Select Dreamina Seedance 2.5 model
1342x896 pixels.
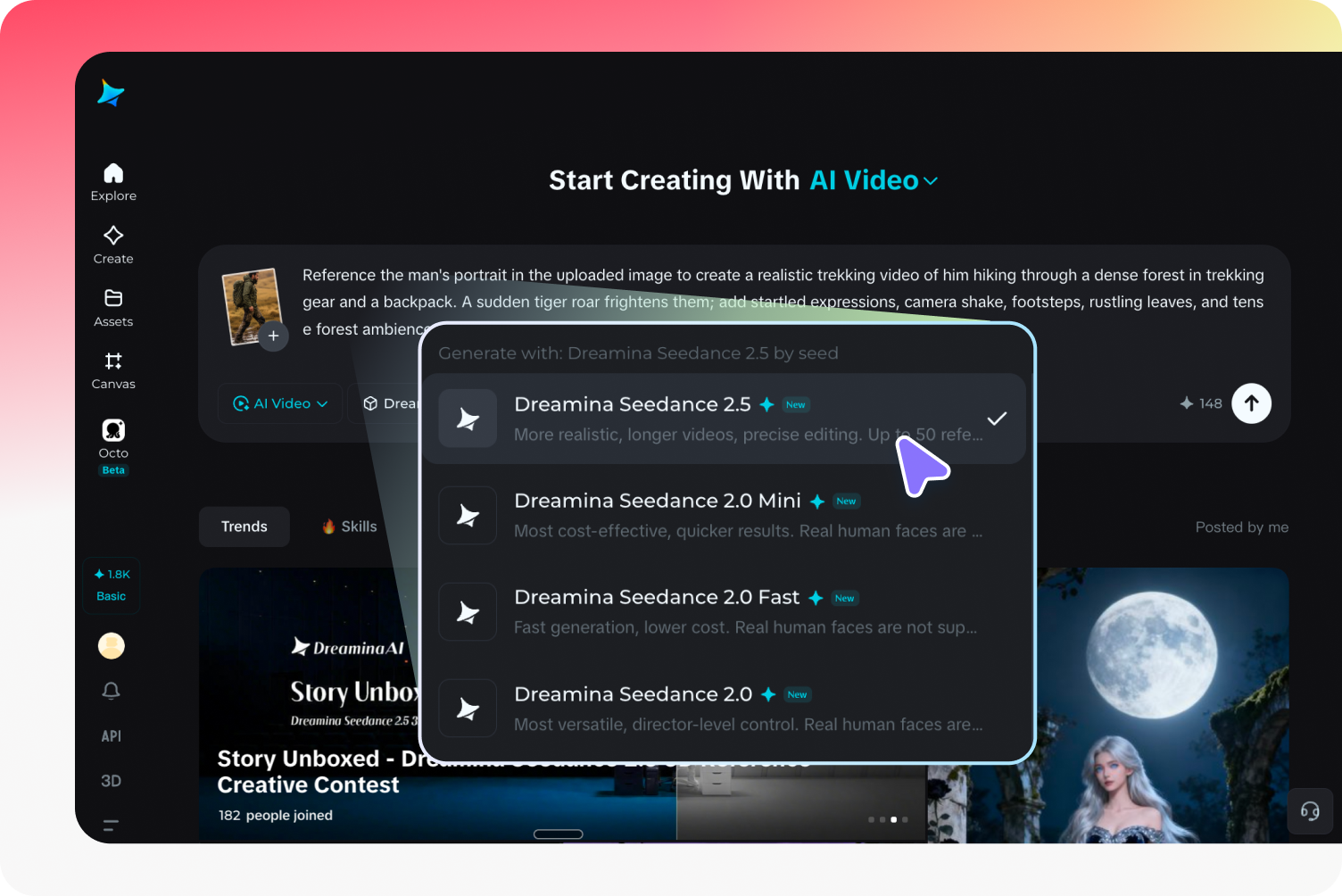(724, 419)
